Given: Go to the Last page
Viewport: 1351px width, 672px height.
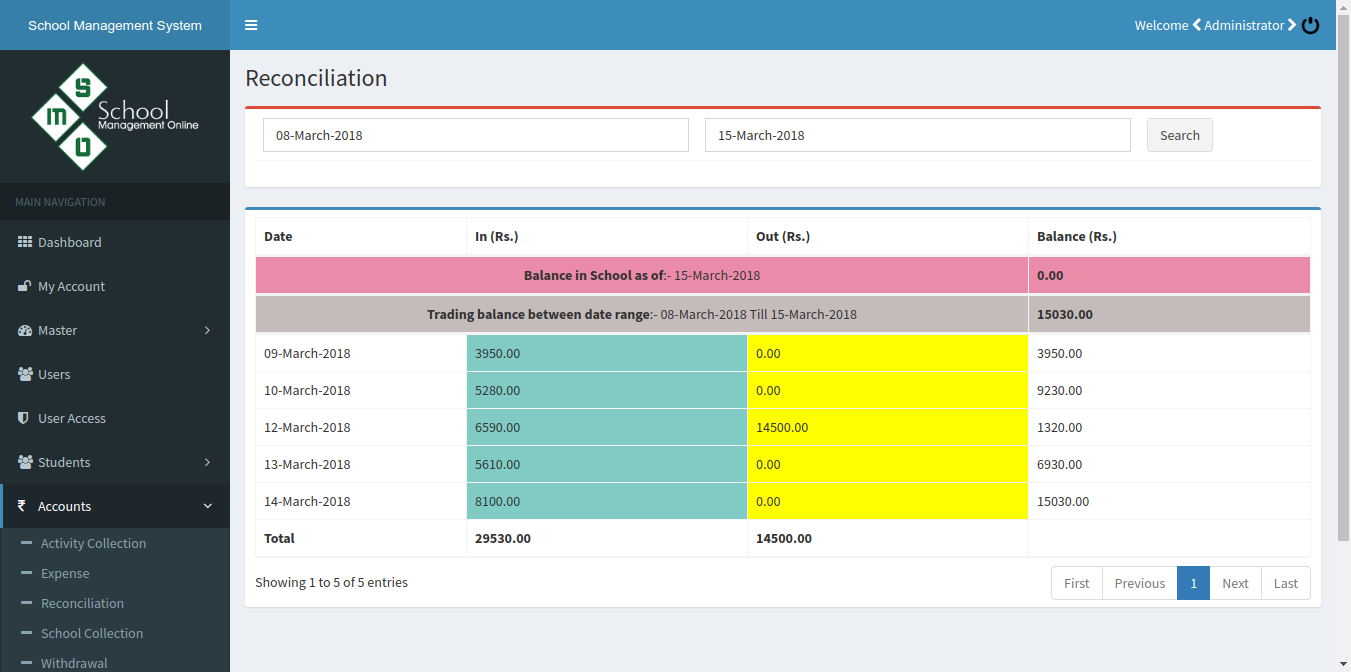Looking at the screenshot, I should tap(1286, 583).
